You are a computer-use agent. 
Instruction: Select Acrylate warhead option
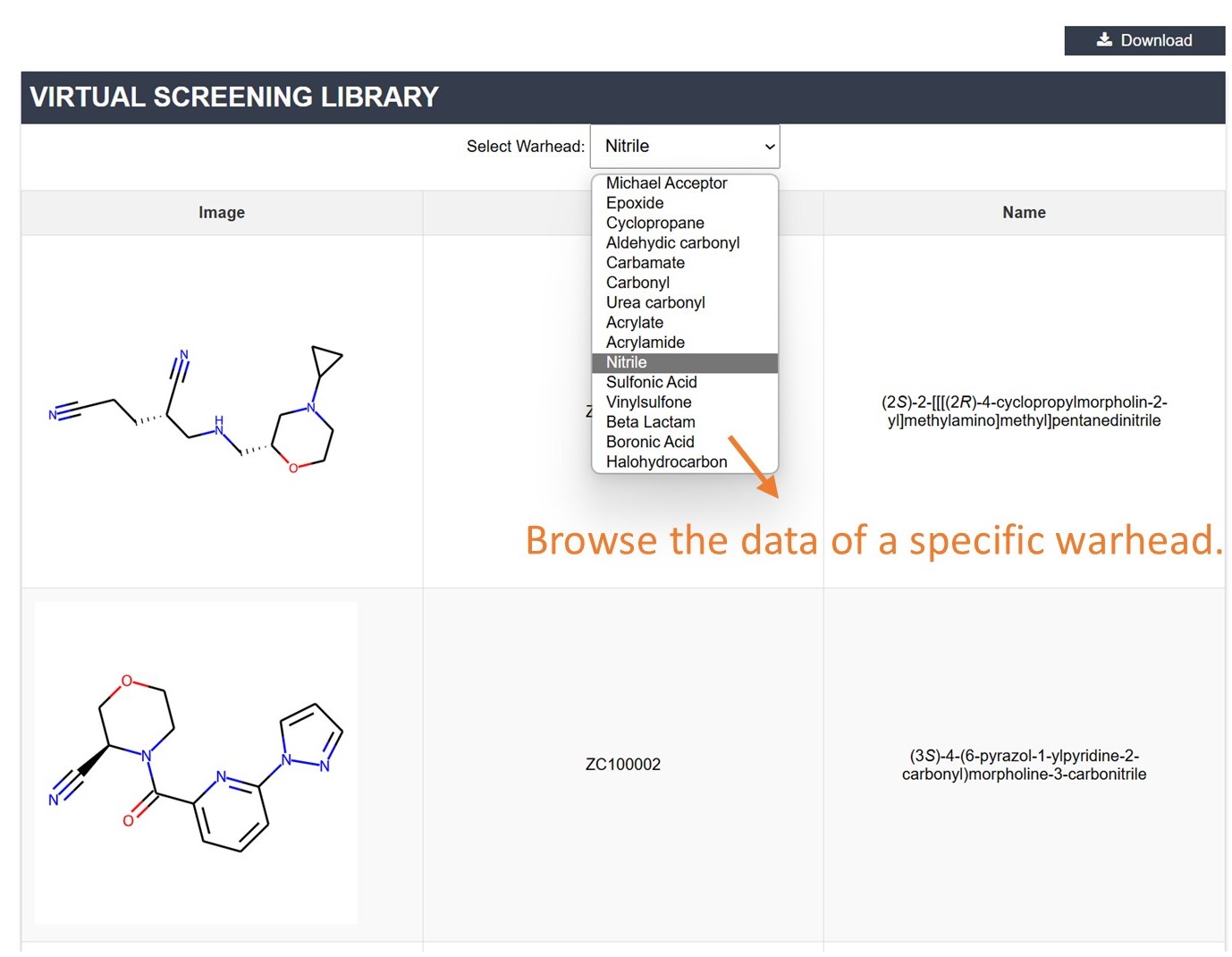tap(635, 322)
